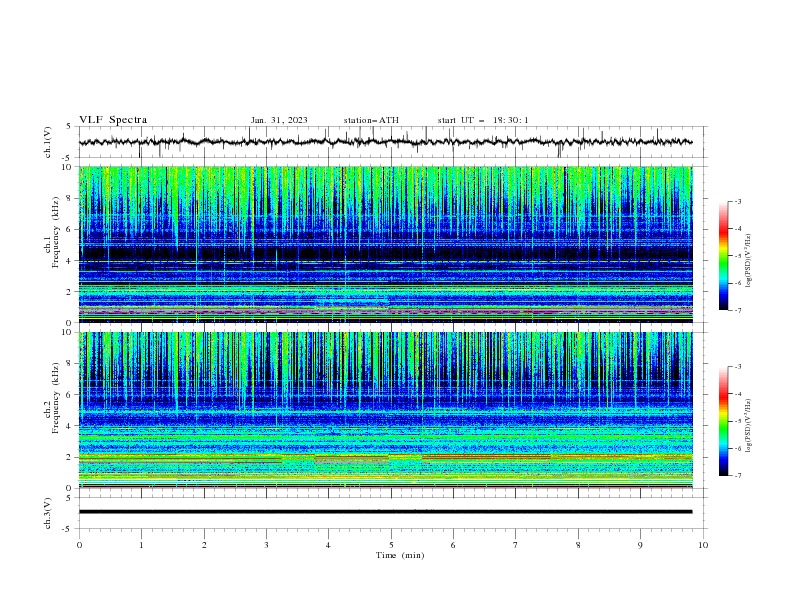The image size is (792, 612).
Task: Click the 'station=ATH' label
Action: click(x=371, y=120)
